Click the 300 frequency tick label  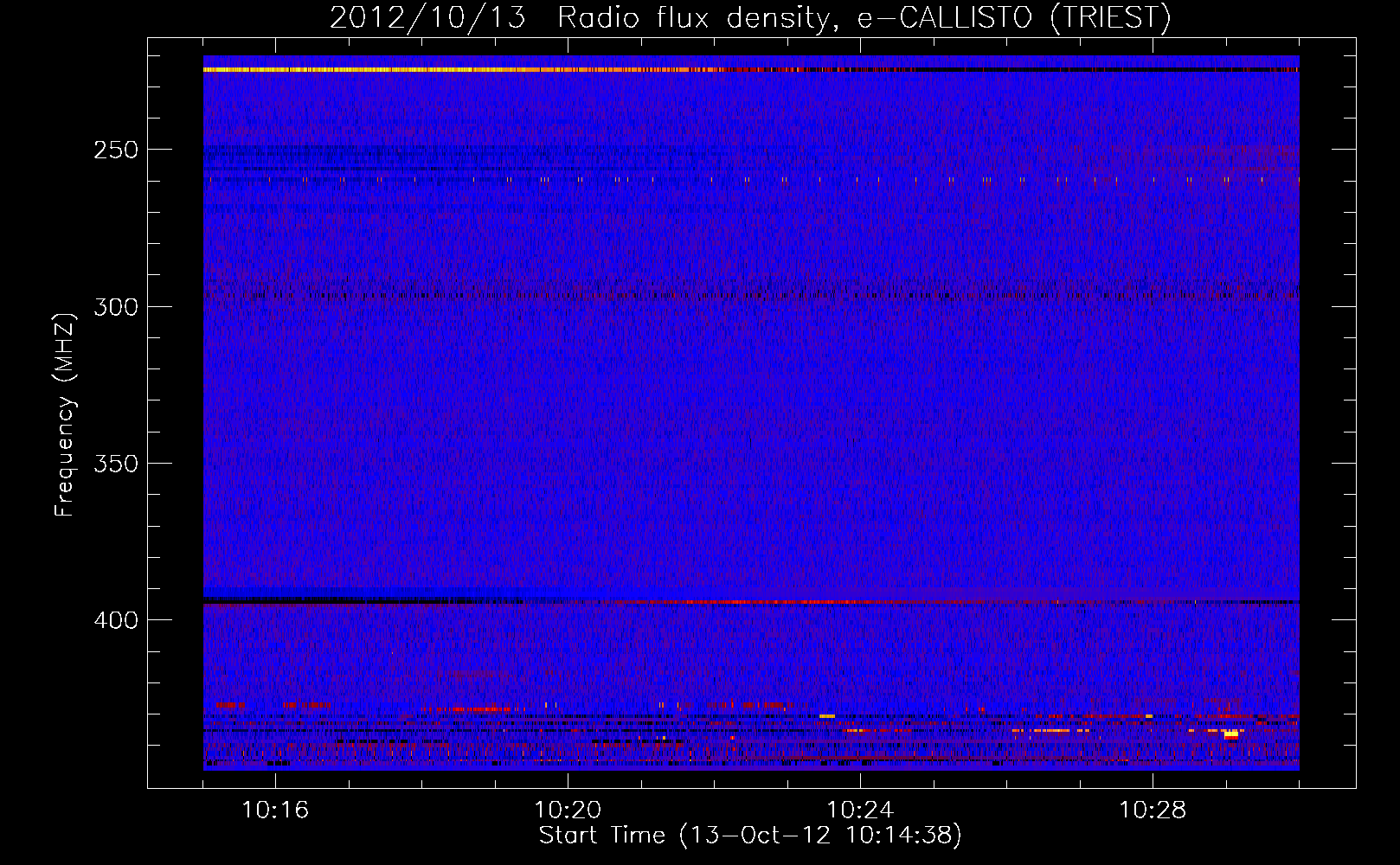pos(116,307)
